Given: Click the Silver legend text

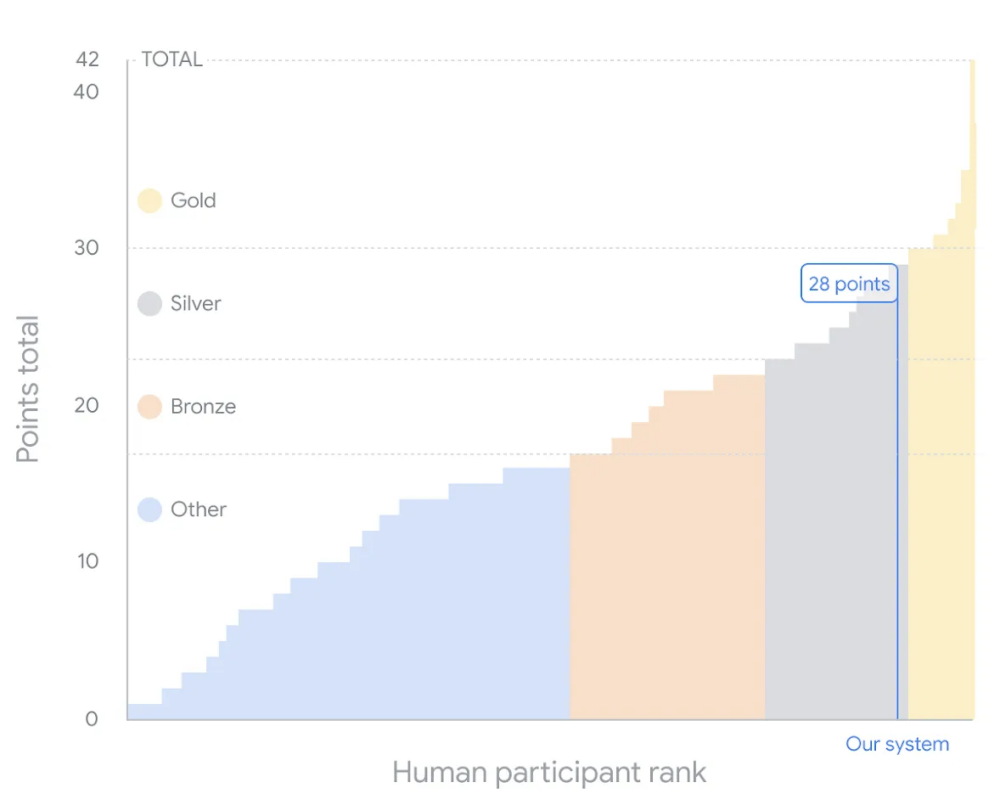Looking at the screenshot, I should pyautogui.click(x=195, y=303).
